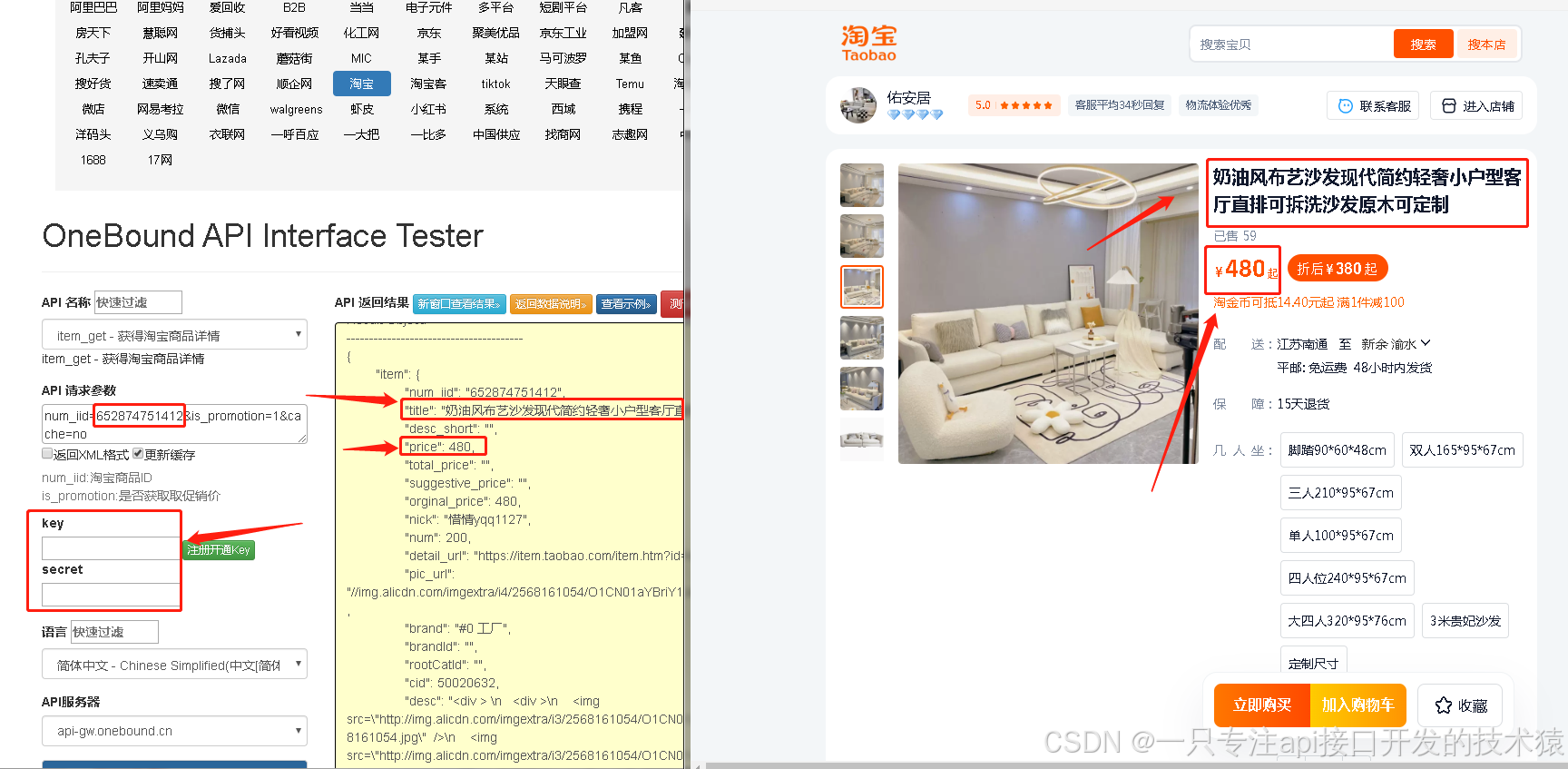
Task: Click the key input field
Action: pyautogui.click(x=111, y=548)
